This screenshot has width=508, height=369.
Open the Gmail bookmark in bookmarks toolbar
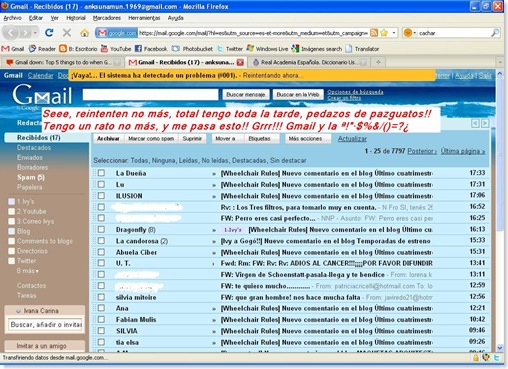(x=13, y=49)
